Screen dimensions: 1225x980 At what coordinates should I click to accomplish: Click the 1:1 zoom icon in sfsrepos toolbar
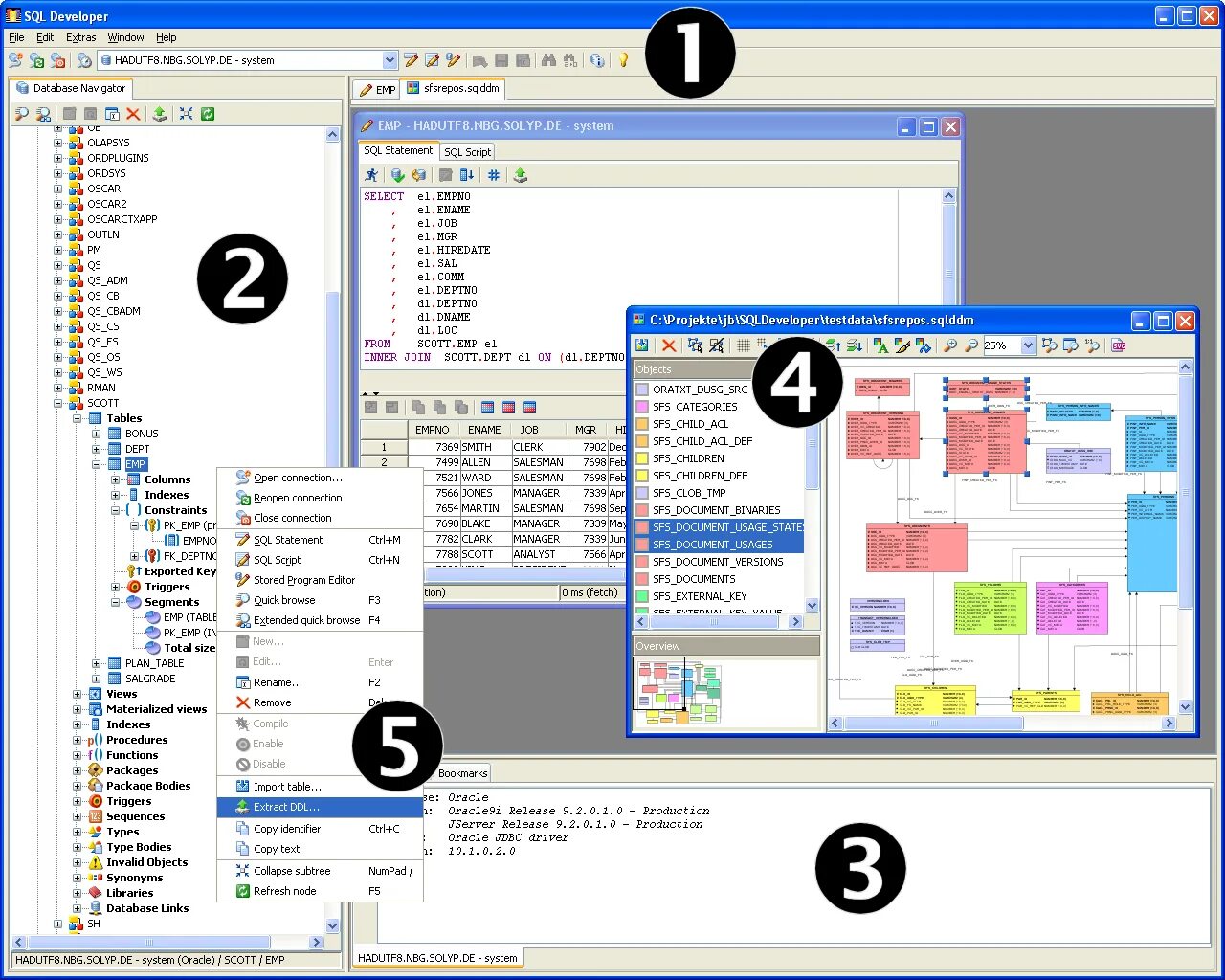pyautogui.click(x=1092, y=345)
